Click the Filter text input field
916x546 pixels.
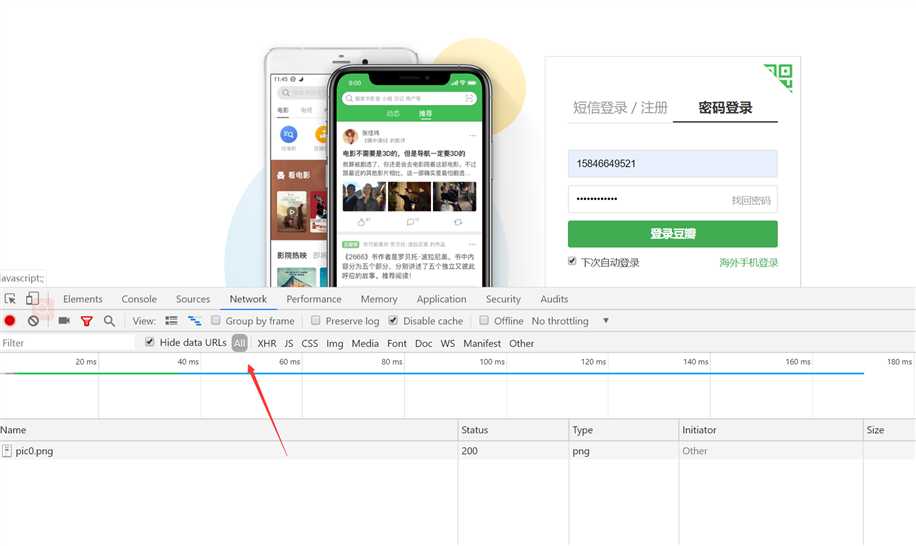click(67, 343)
